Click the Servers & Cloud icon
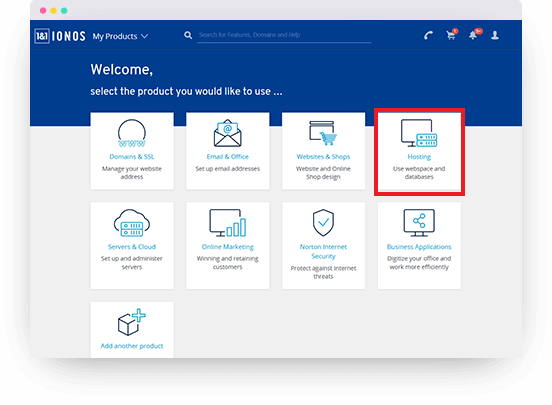Viewport: 552px width, 405px height. click(x=132, y=223)
